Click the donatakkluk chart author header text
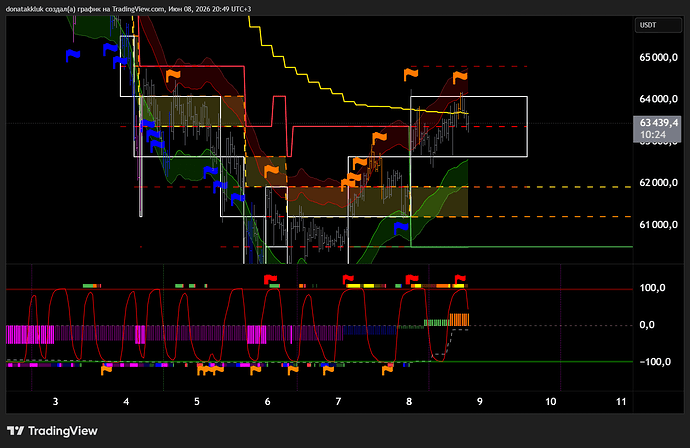This screenshot has width=690, height=448. click(128, 9)
